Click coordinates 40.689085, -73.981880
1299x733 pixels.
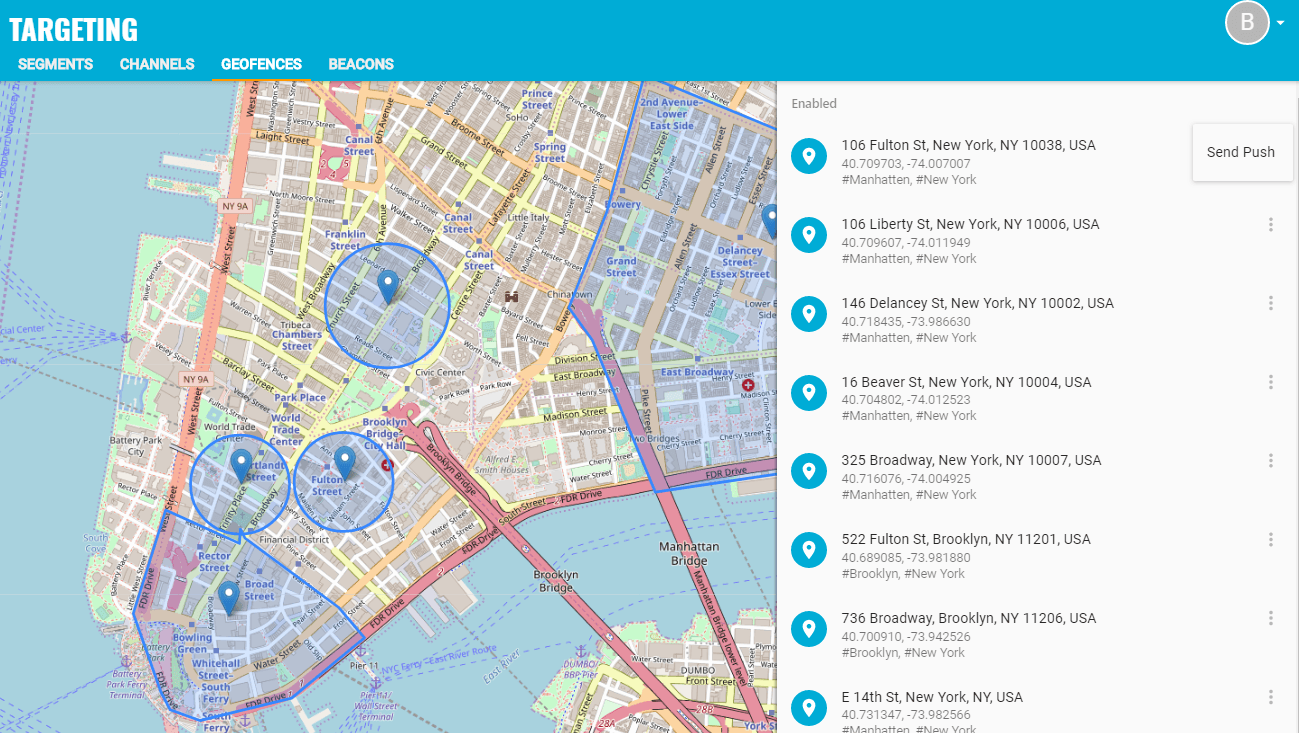906,557
